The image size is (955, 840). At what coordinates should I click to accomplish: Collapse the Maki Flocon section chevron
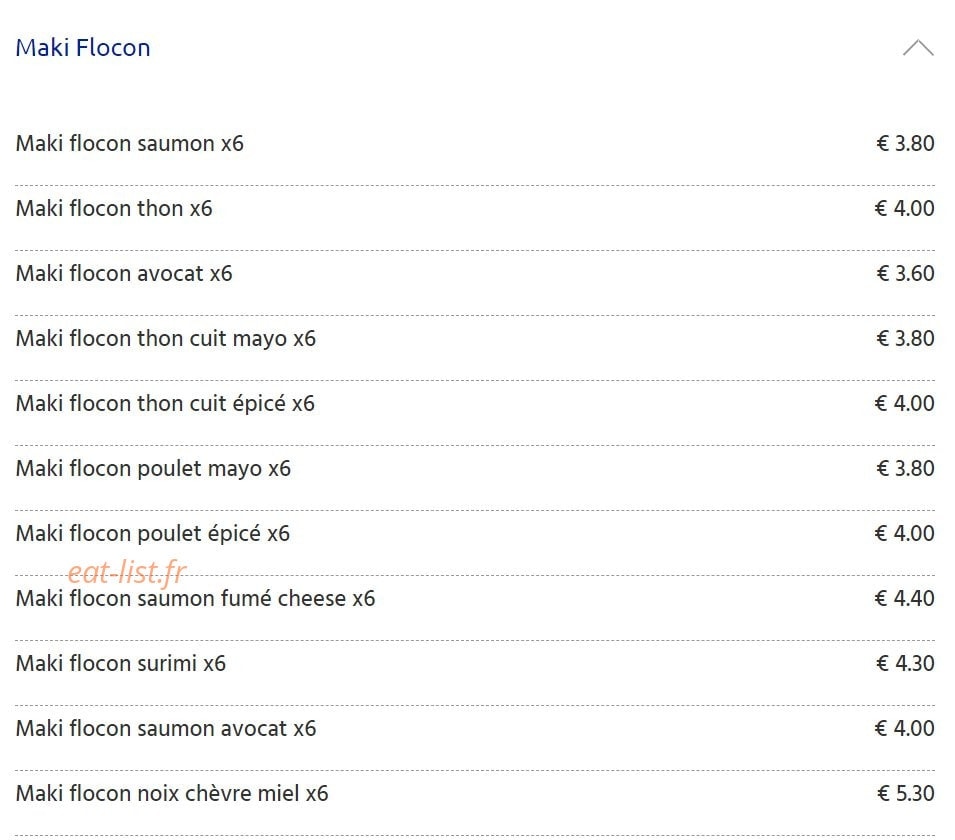pos(918,48)
